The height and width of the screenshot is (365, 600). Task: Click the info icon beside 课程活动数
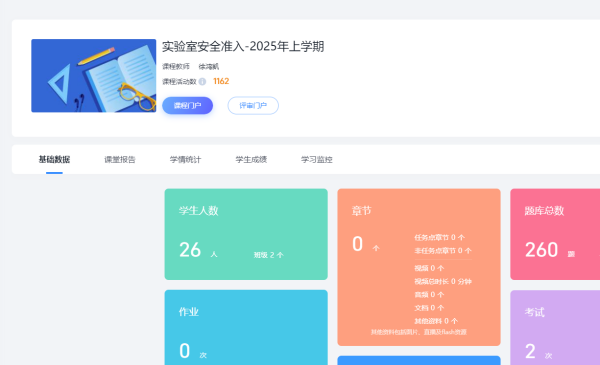click(x=202, y=81)
